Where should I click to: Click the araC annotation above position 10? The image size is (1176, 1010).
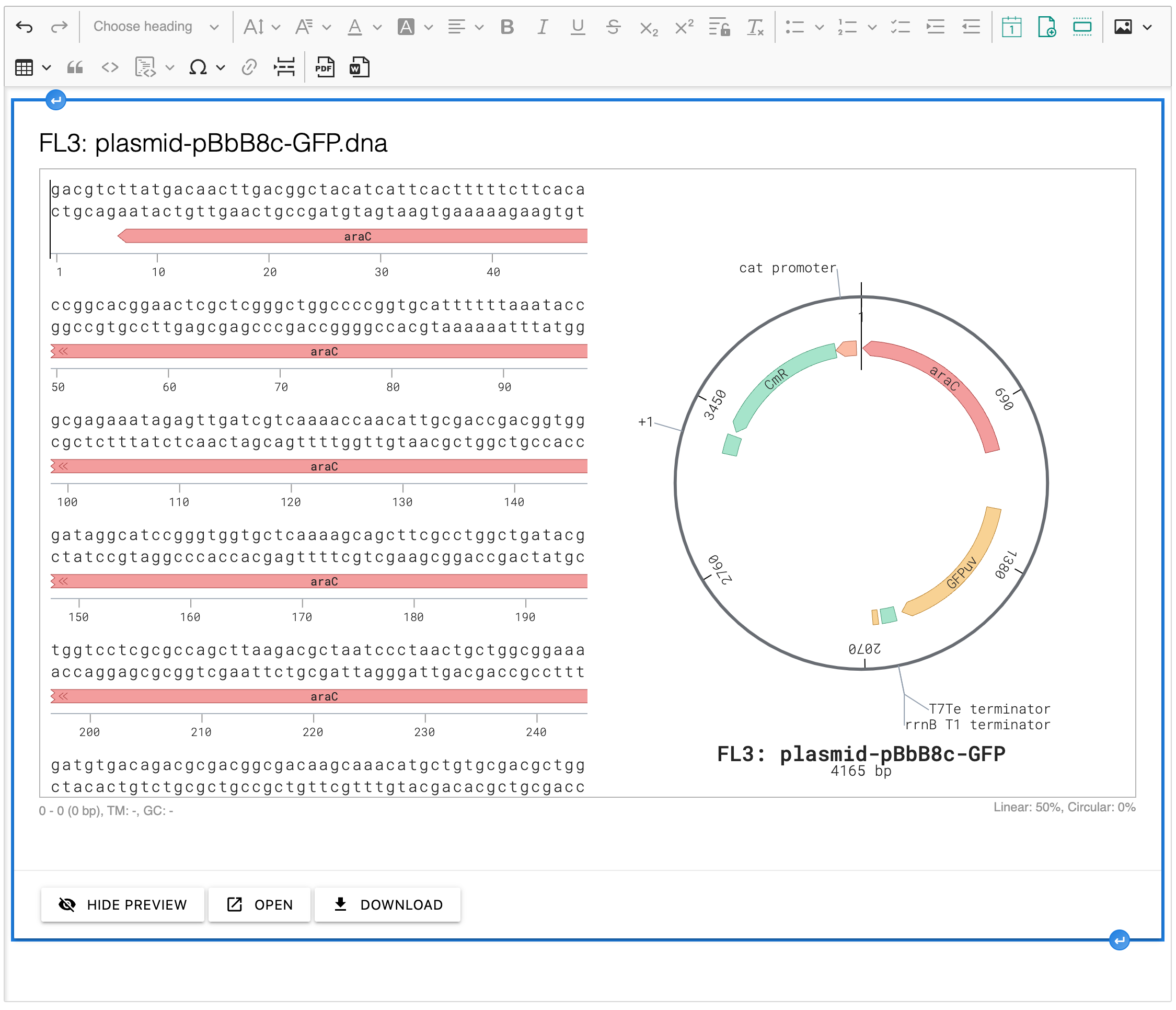[352, 236]
